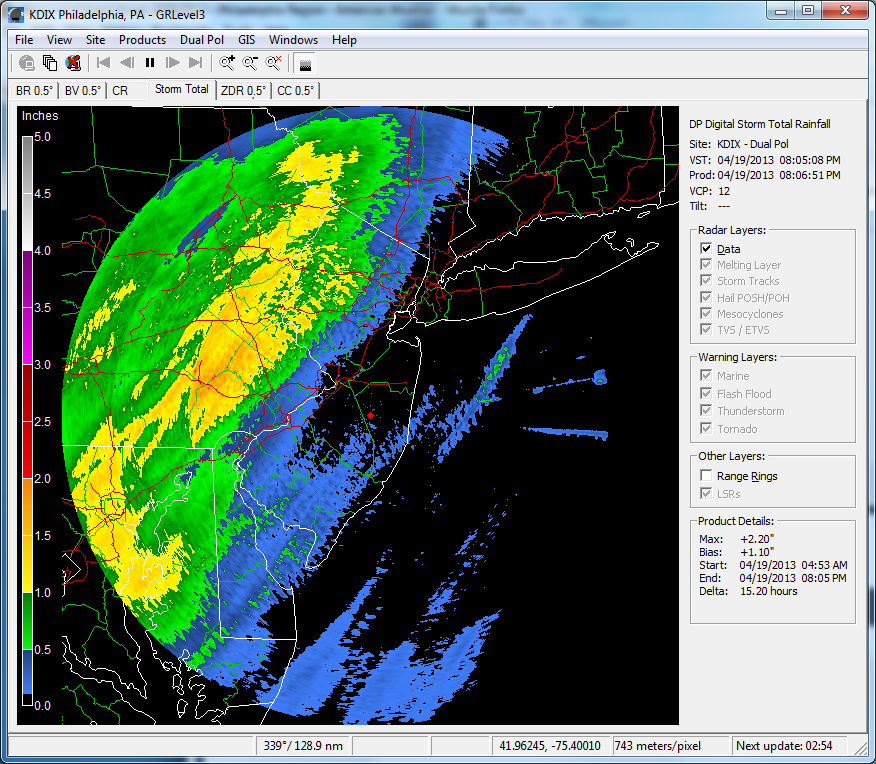The image size is (876, 764).
Task: Click the 3.5–4.0 inch purple legend band
Action: 27,279
